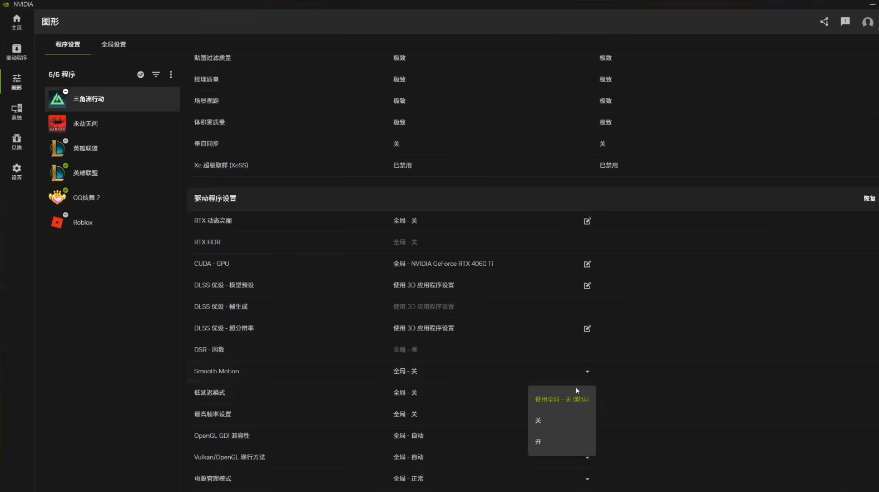The width and height of the screenshot is (879, 492).
Task: Open the 驱动程序 drivers icon in sidebar
Action: (16, 51)
